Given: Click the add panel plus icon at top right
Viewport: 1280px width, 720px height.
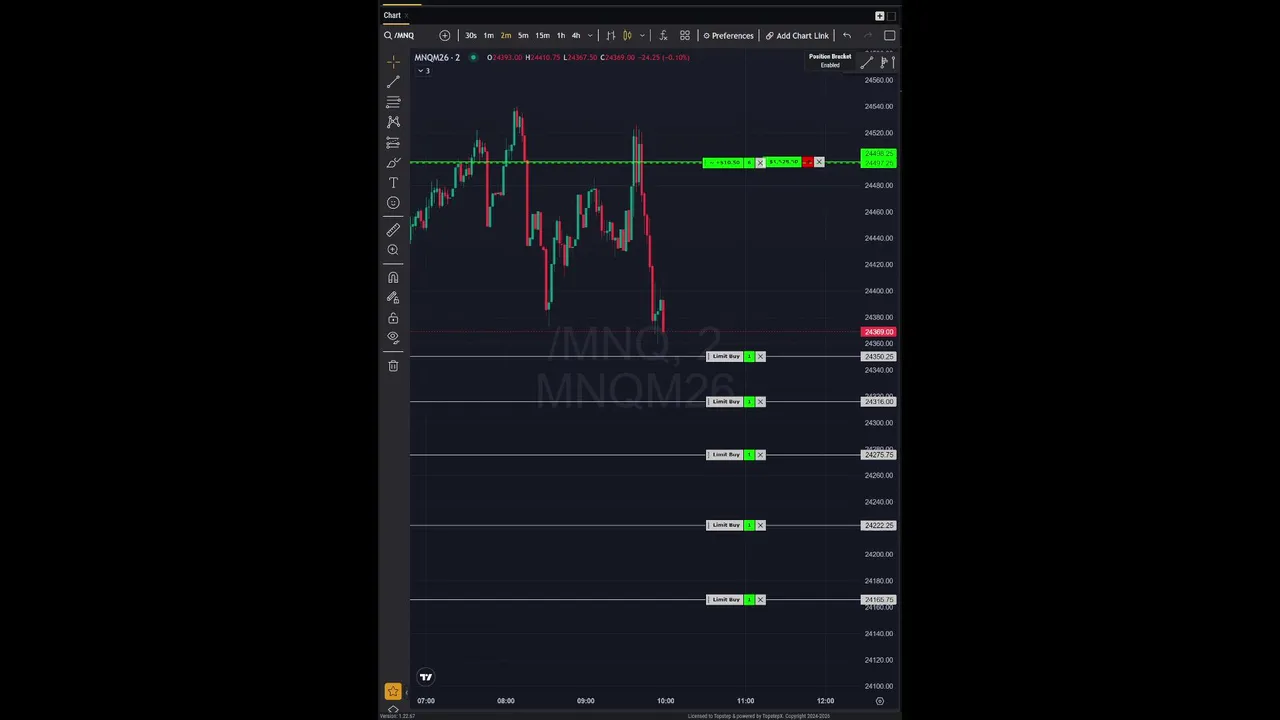Looking at the screenshot, I should [x=879, y=16].
